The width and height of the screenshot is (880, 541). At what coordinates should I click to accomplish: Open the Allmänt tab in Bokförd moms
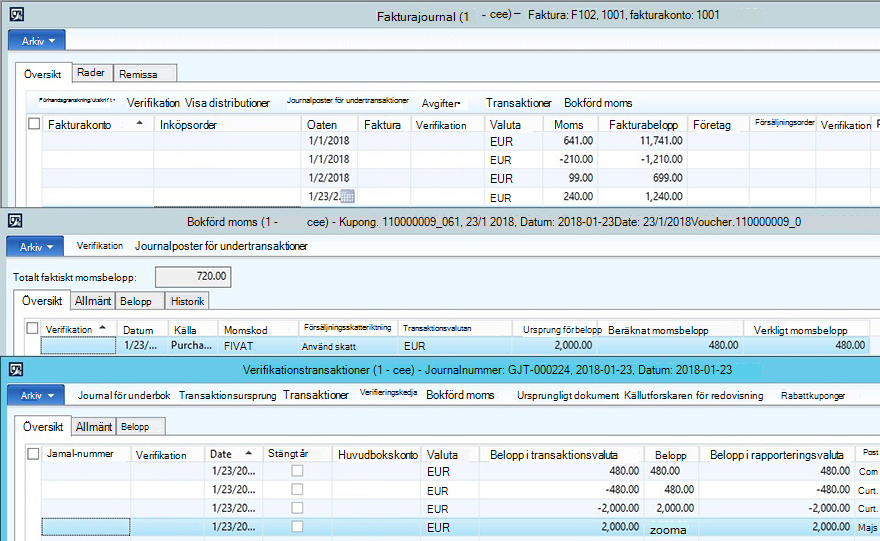click(x=93, y=301)
